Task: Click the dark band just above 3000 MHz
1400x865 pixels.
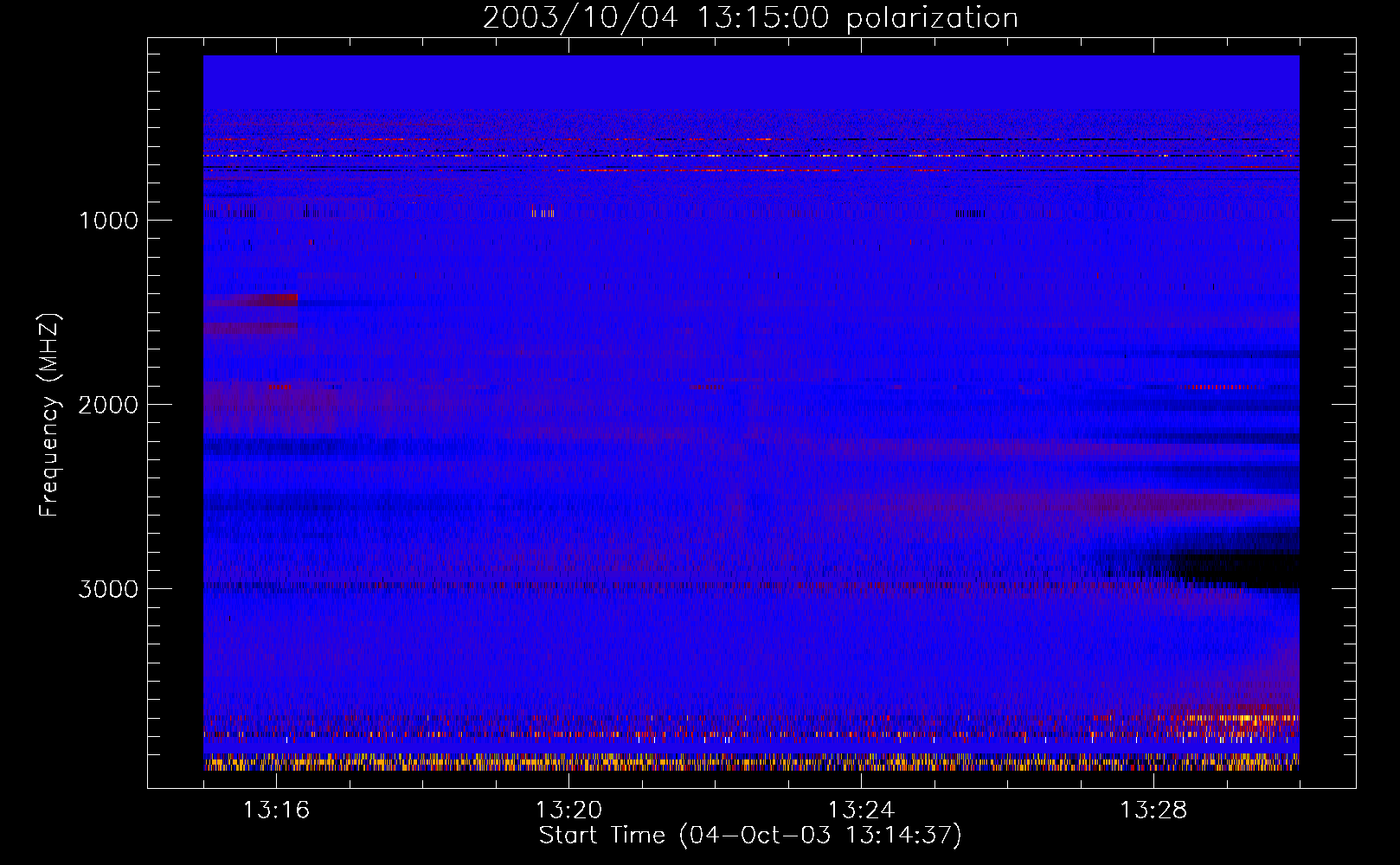Action: [x=1236, y=571]
